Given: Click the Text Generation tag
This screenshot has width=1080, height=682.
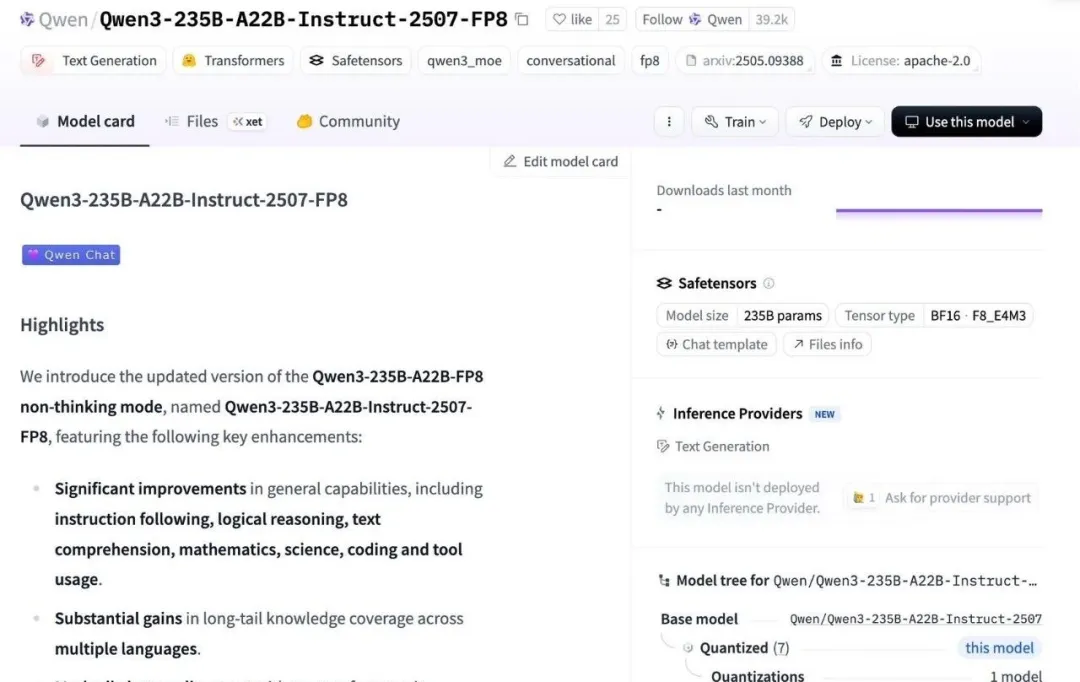Looking at the screenshot, I should 93,61.
